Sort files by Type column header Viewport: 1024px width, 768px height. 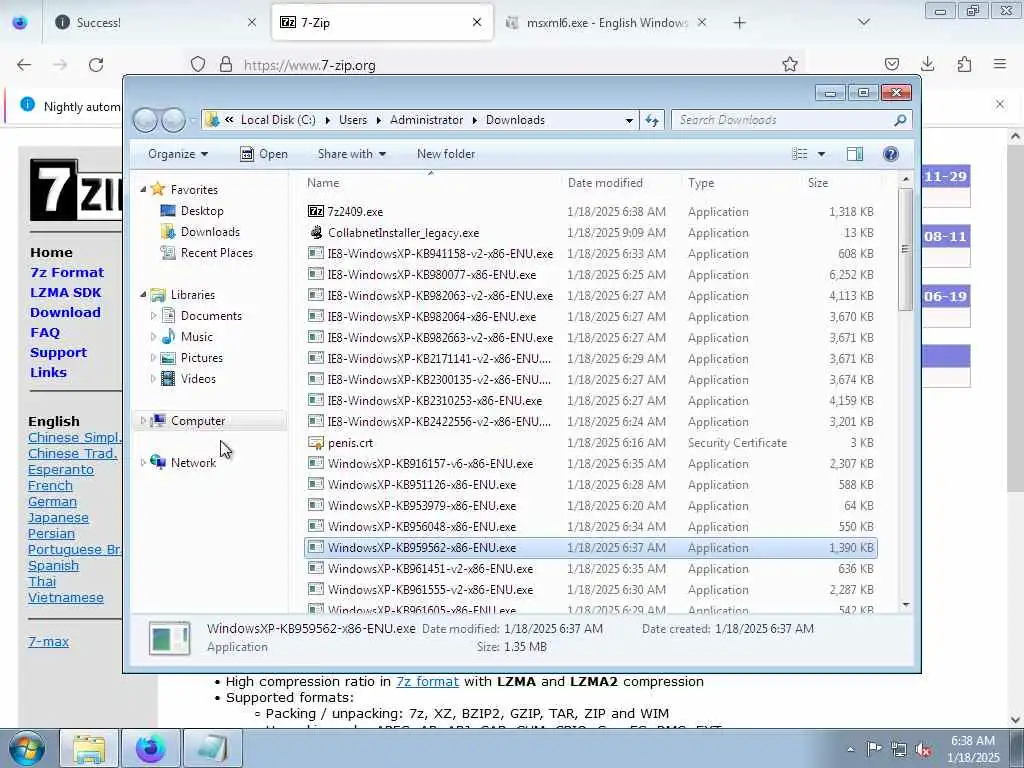click(x=741, y=183)
